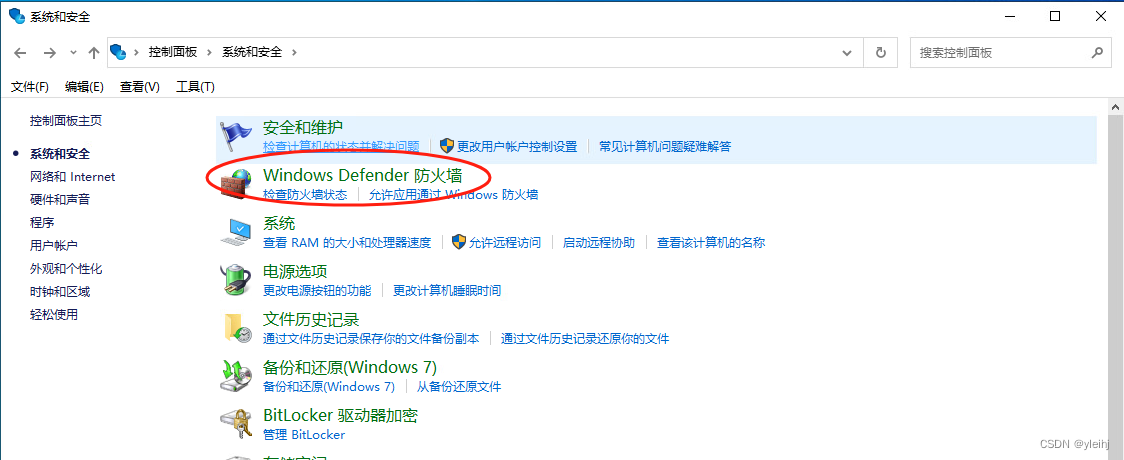The height and width of the screenshot is (460, 1124).
Task: Open the 系统 heading link
Action: [x=279, y=224]
